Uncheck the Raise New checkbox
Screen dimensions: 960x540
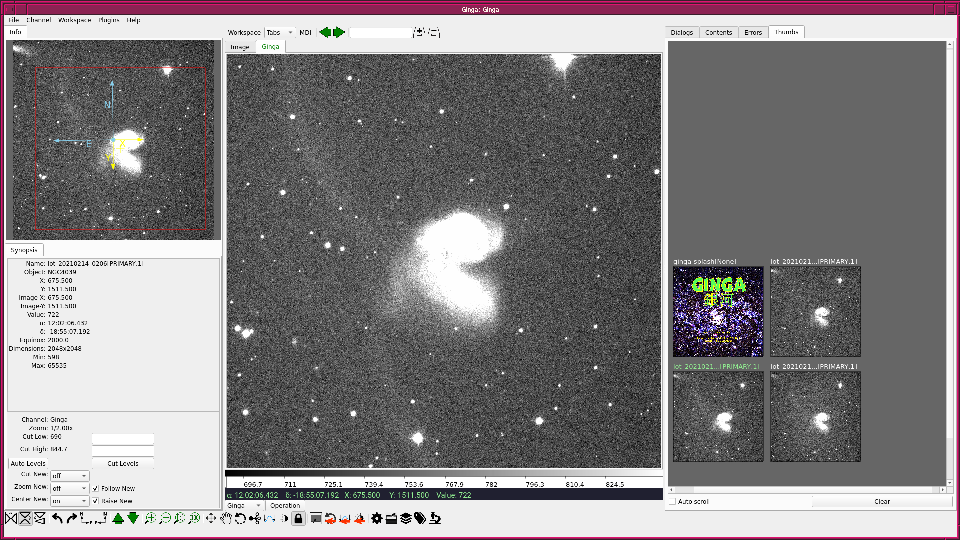(x=96, y=500)
